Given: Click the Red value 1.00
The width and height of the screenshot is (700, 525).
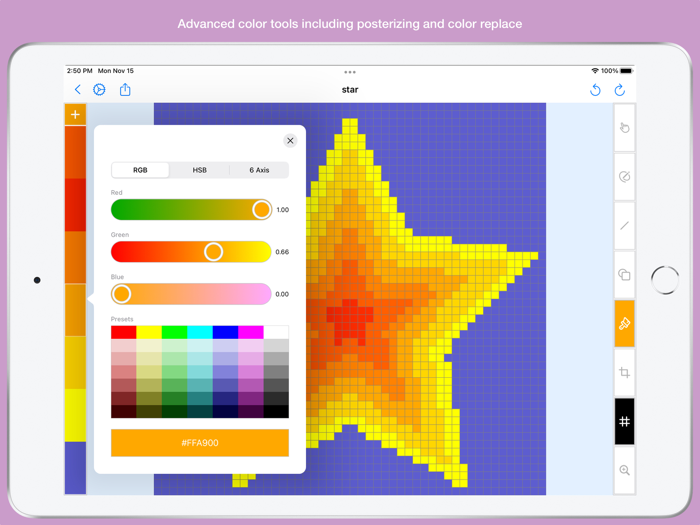Looking at the screenshot, I should 283,210.
